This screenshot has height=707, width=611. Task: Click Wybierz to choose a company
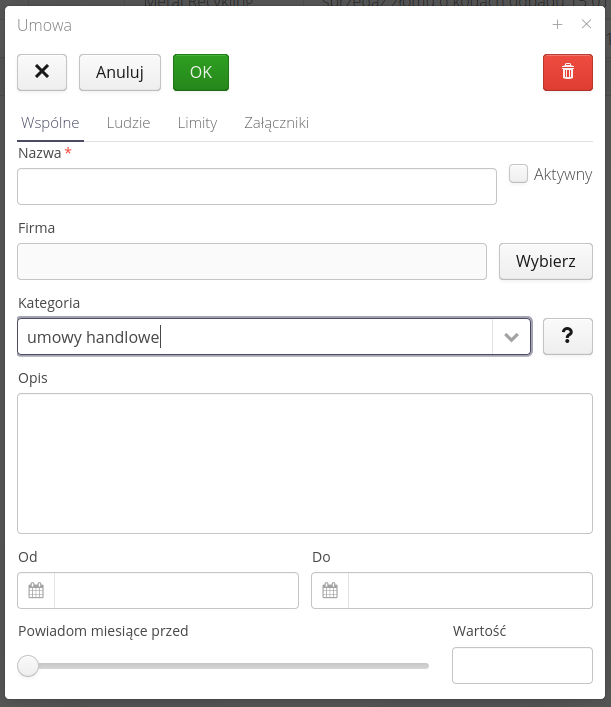[x=545, y=262]
